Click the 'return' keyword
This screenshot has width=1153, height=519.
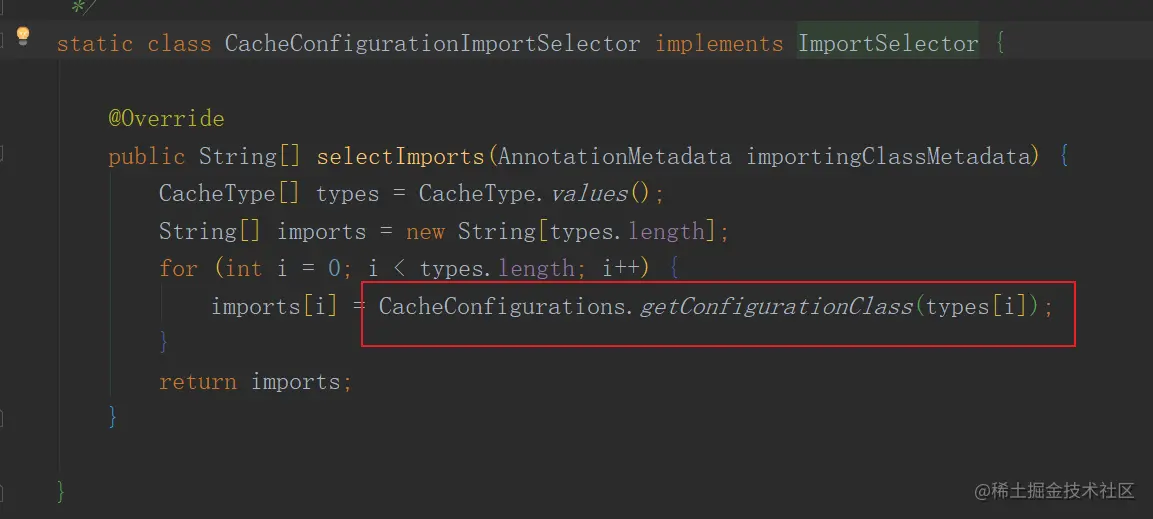(197, 382)
